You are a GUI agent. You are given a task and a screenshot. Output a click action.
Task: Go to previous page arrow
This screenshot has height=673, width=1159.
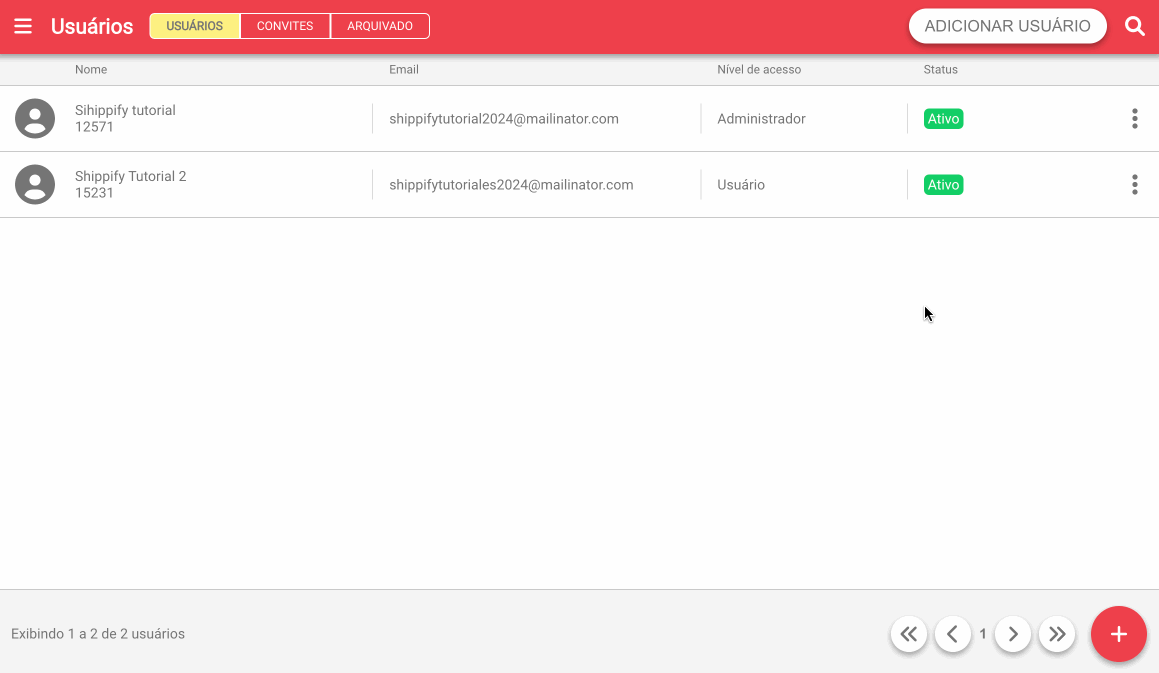[953, 634]
